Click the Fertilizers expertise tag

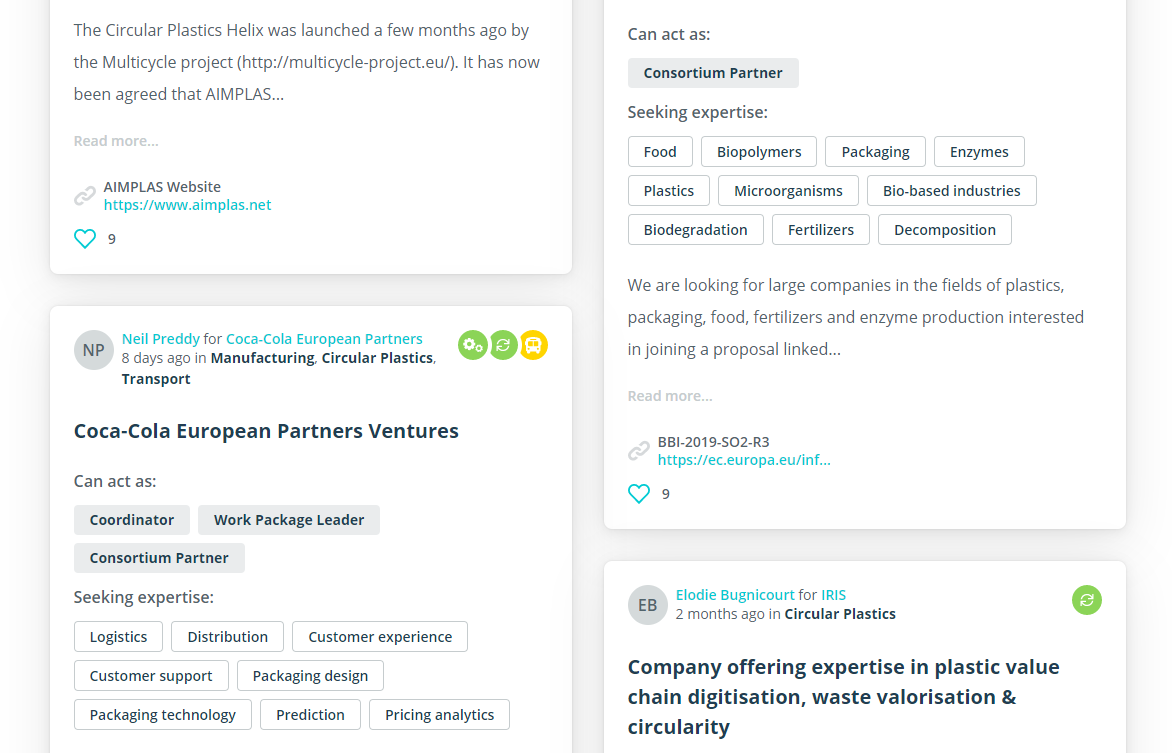[x=821, y=230]
